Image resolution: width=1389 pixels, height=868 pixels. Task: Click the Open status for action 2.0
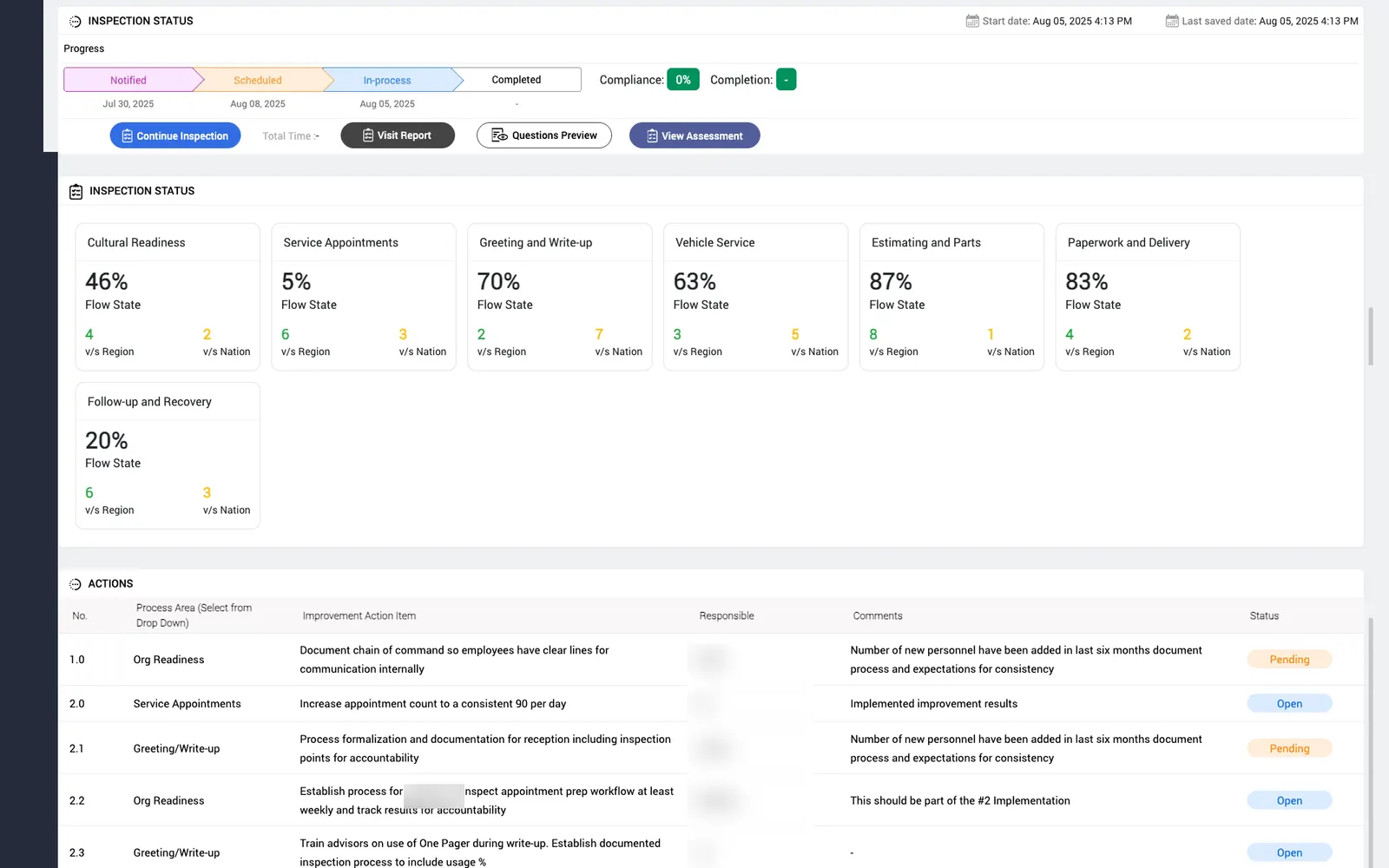1289,704
